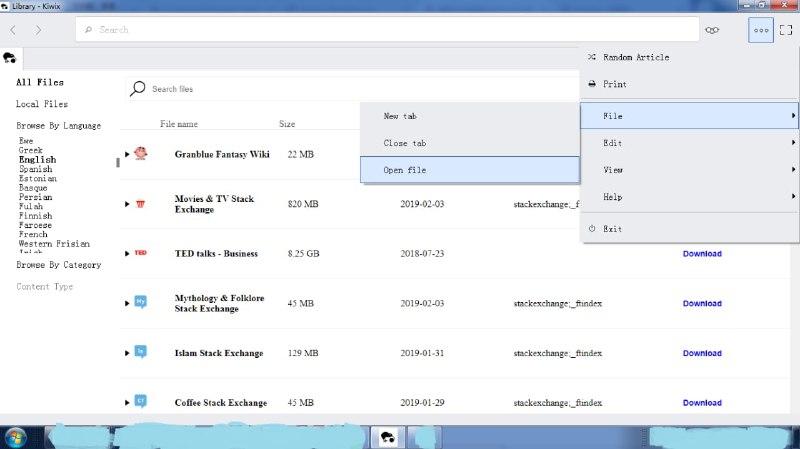
Task: Click the TED talks logo icon
Action: click(140, 253)
